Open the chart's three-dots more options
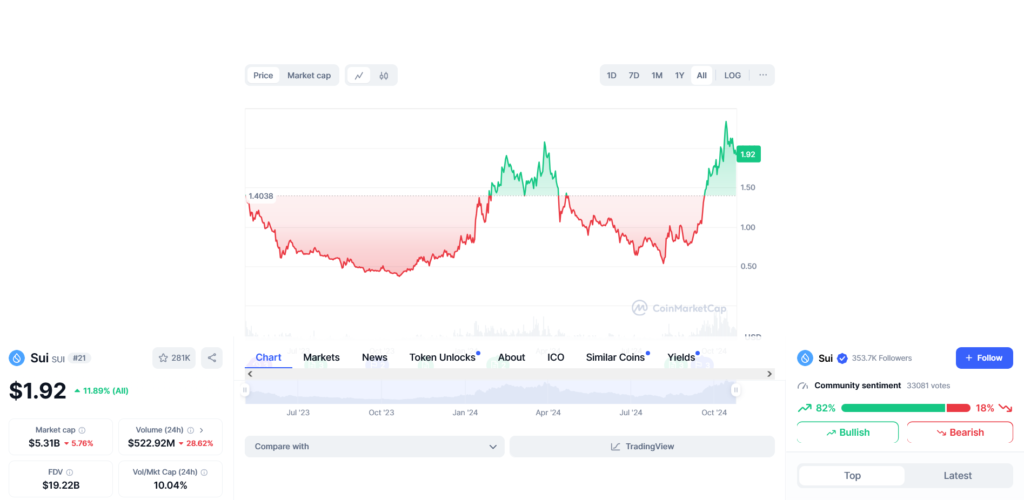 (x=763, y=75)
